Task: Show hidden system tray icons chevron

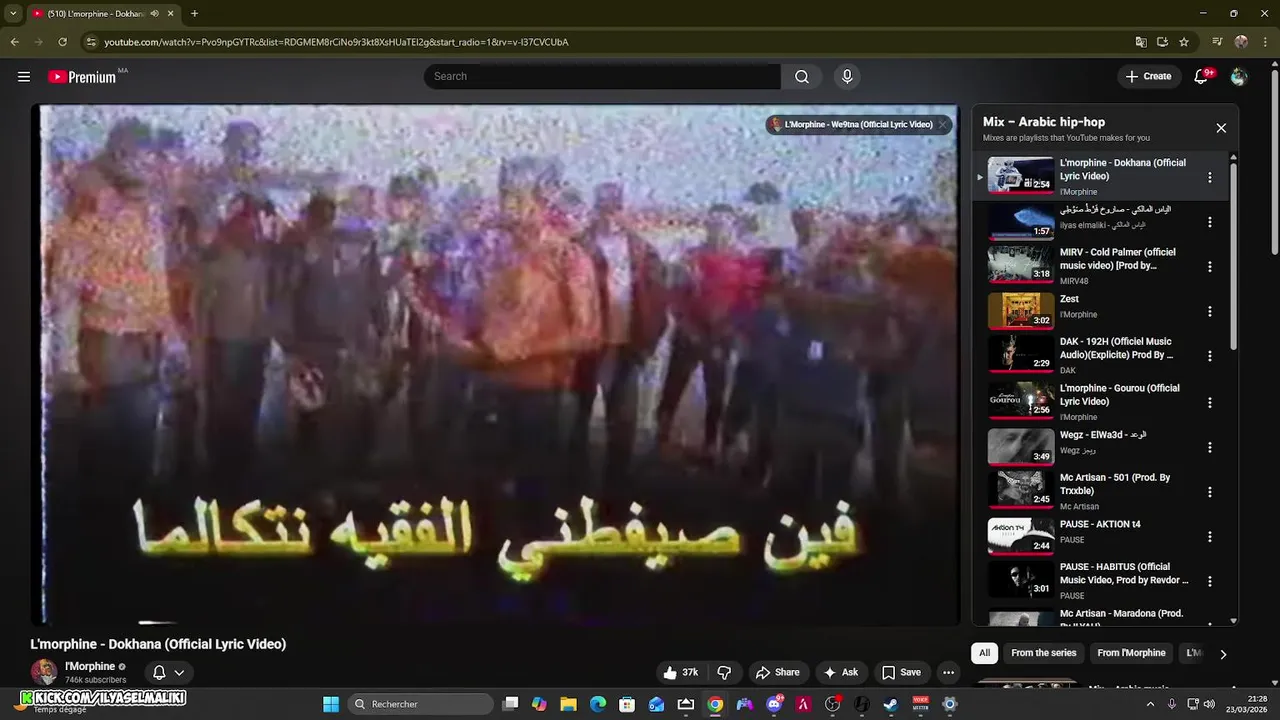Action: 1149,704
